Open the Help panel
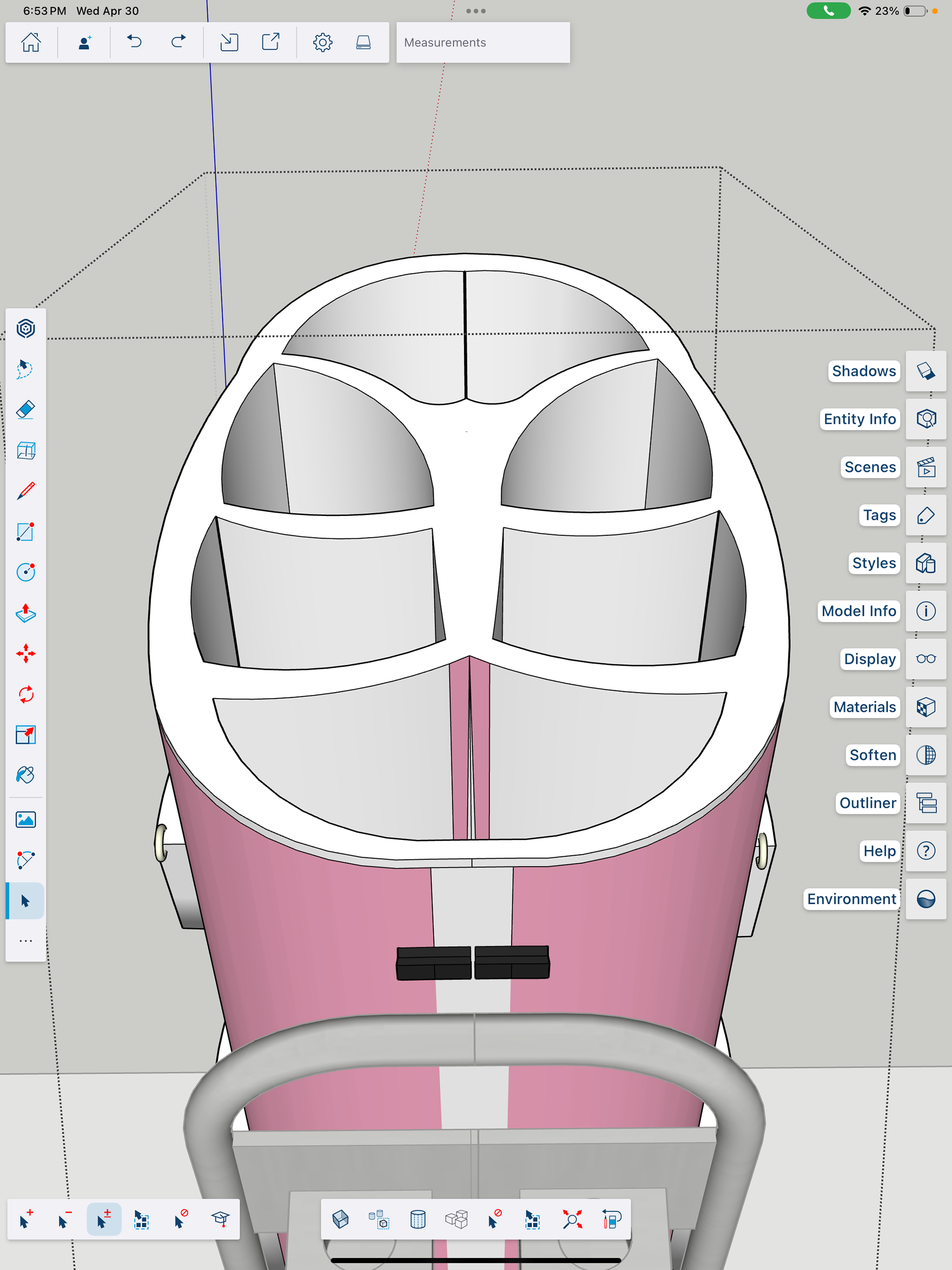The width and height of the screenshot is (952, 1270). click(x=926, y=851)
